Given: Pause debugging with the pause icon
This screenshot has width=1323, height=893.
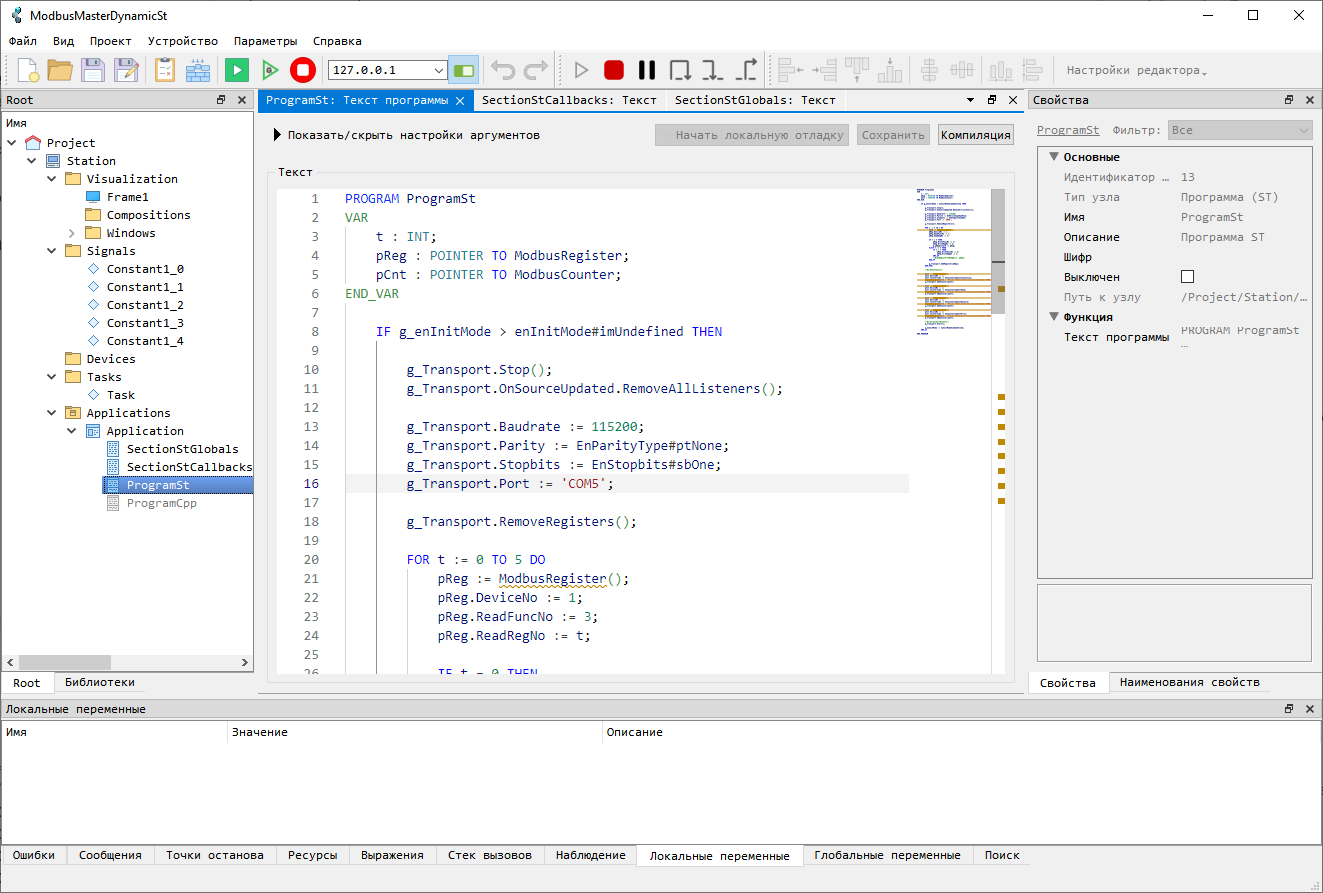Looking at the screenshot, I should [647, 70].
